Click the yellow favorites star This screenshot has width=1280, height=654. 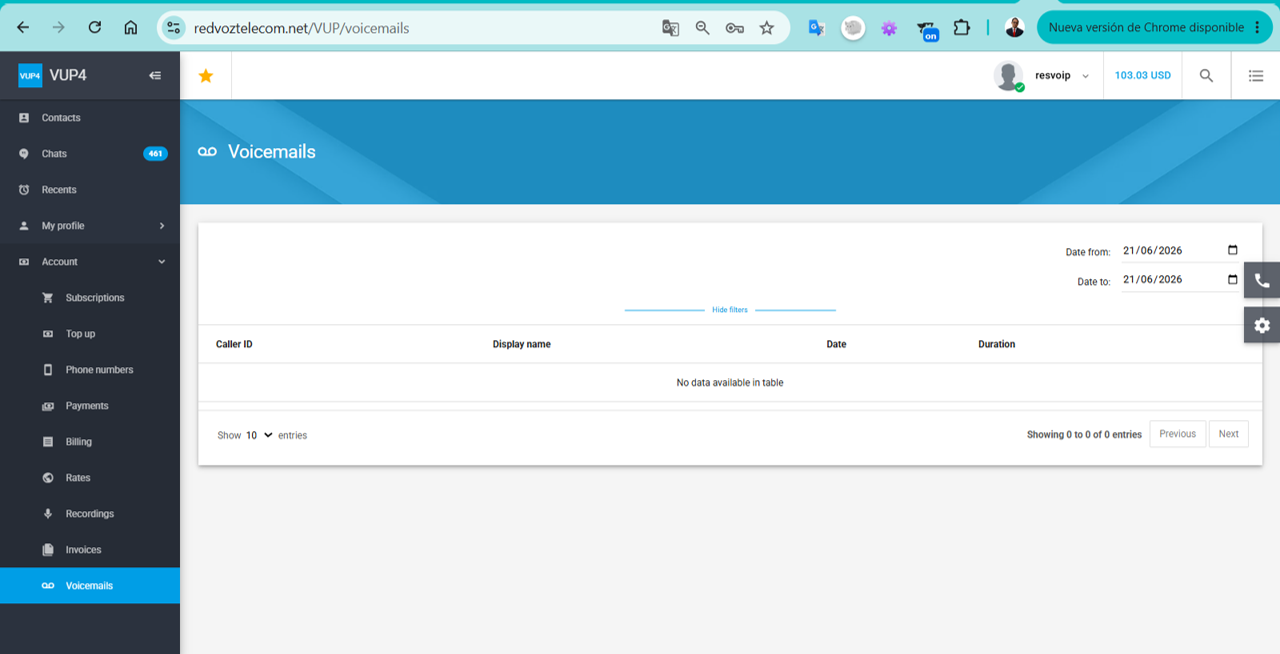(x=206, y=76)
